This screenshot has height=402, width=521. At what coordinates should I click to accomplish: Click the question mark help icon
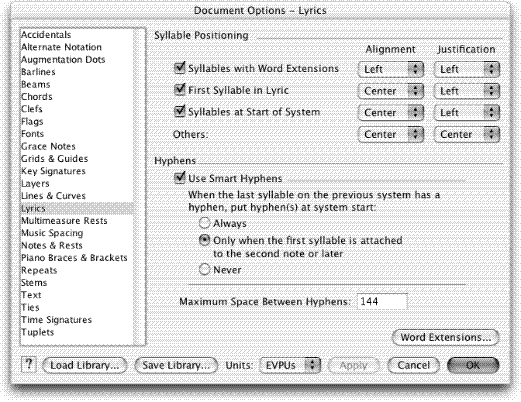coord(29,364)
